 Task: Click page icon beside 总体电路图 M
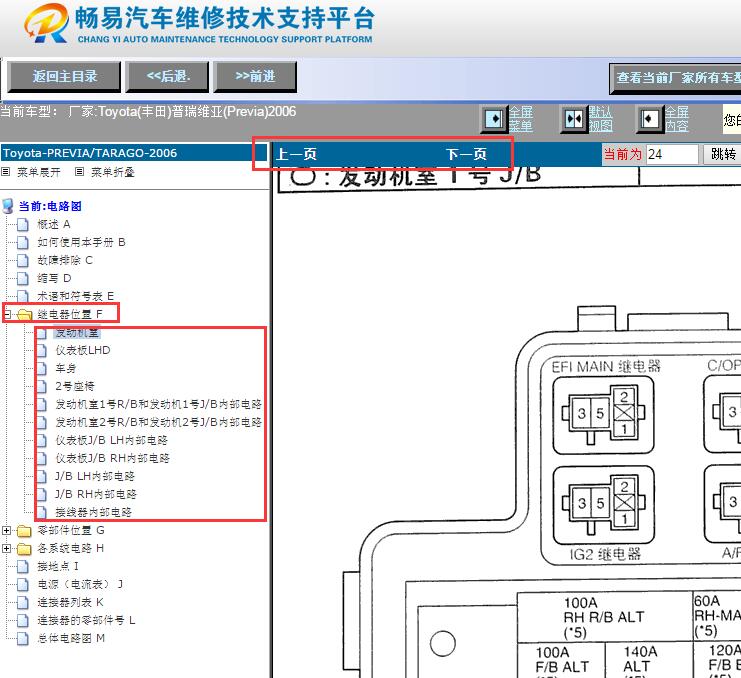pos(23,638)
